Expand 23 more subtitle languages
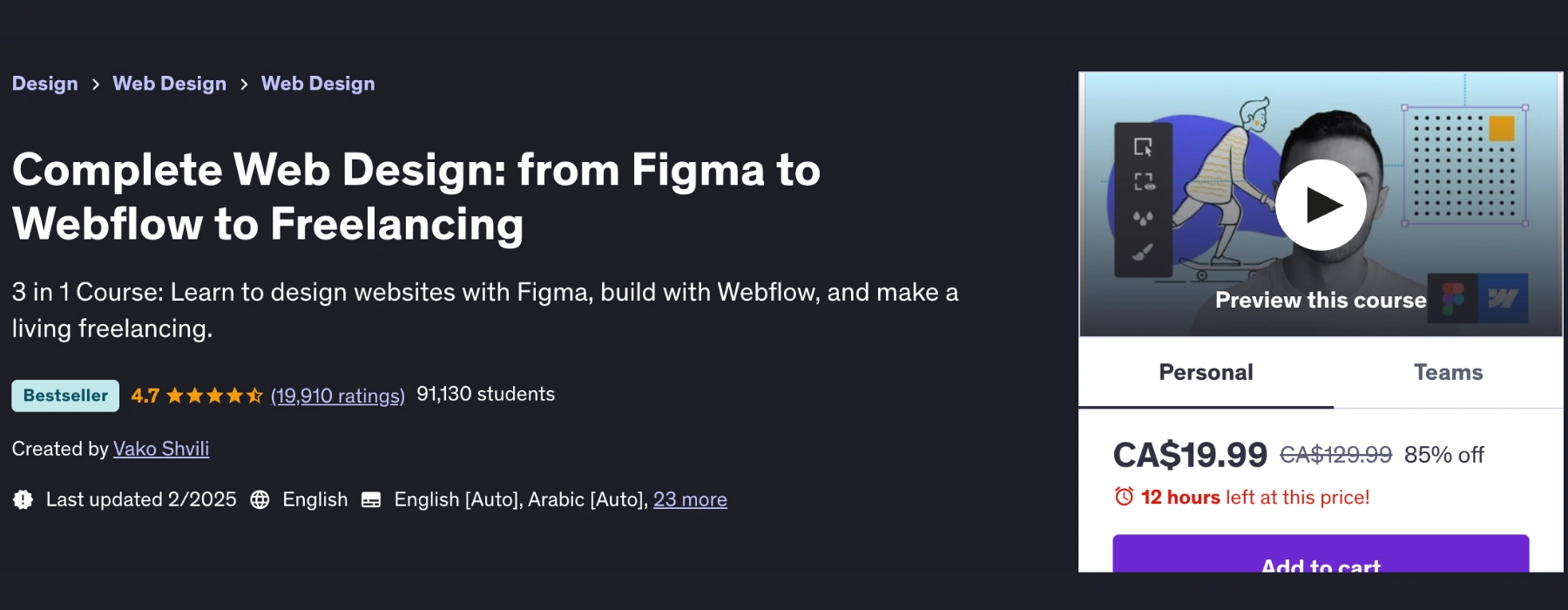 690,499
